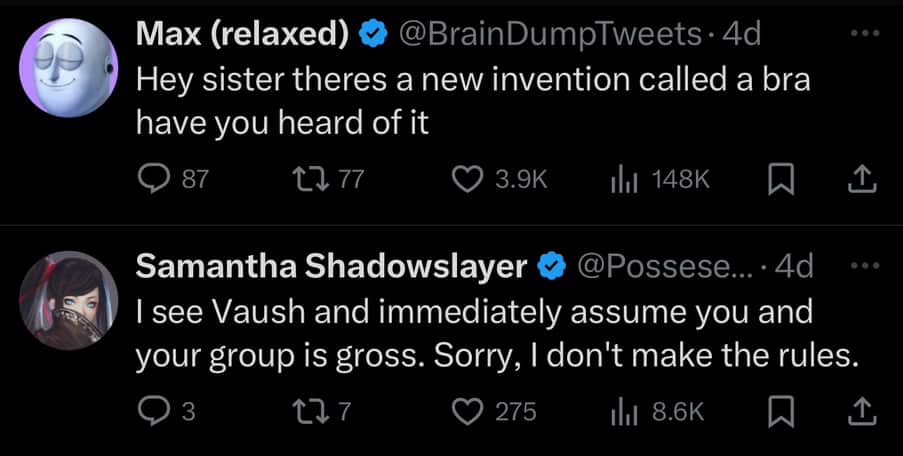Open @BrainDumpTweets profile handle
Viewport: 903px width, 456px height.
(x=553, y=36)
